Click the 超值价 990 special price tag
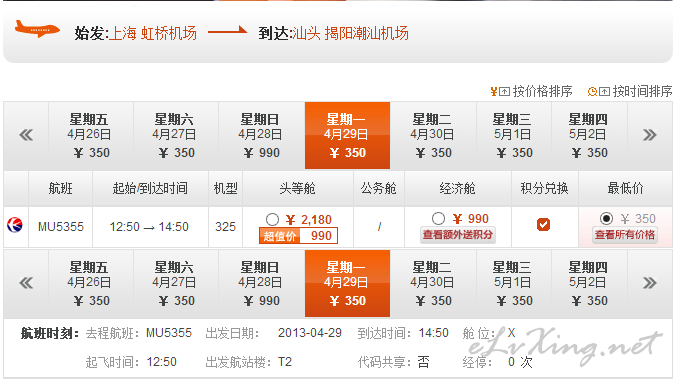The width and height of the screenshot is (673, 379). (x=298, y=236)
